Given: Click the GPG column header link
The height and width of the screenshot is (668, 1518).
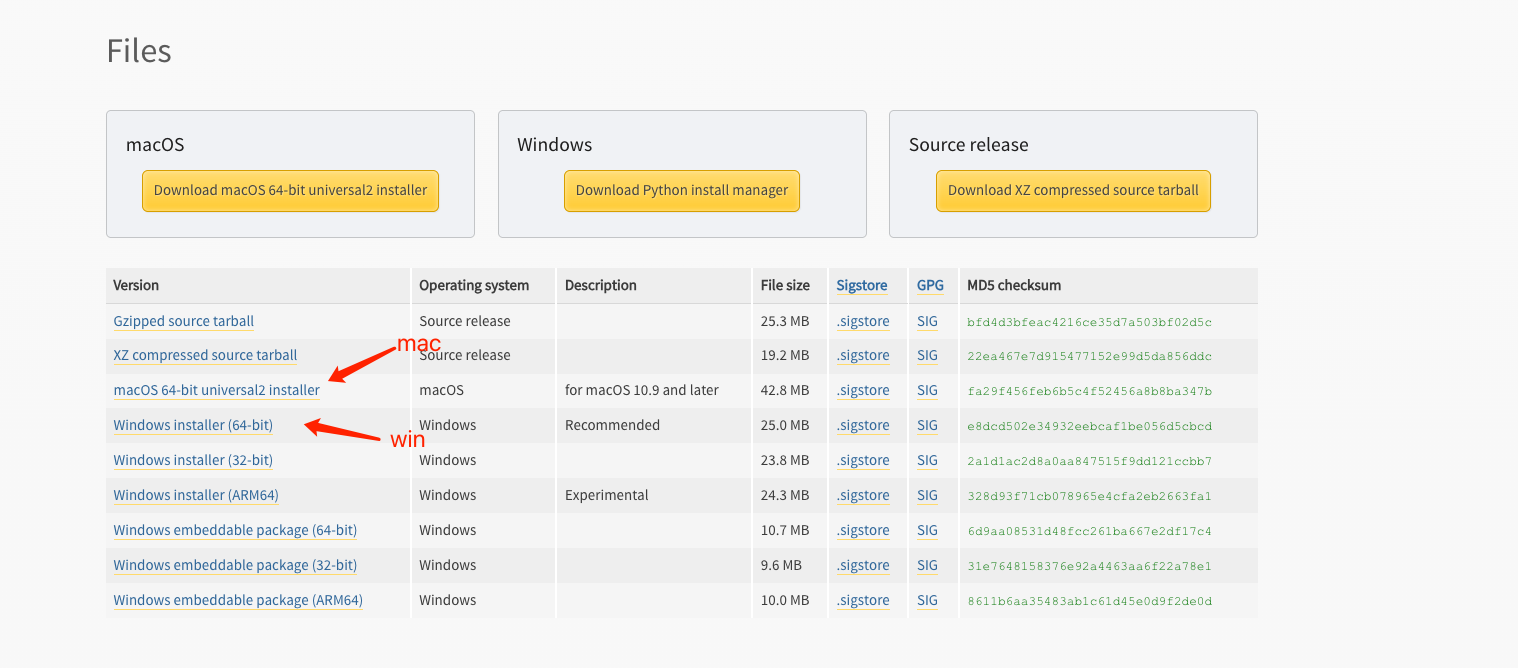Looking at the screenshot, I should 930,285.
